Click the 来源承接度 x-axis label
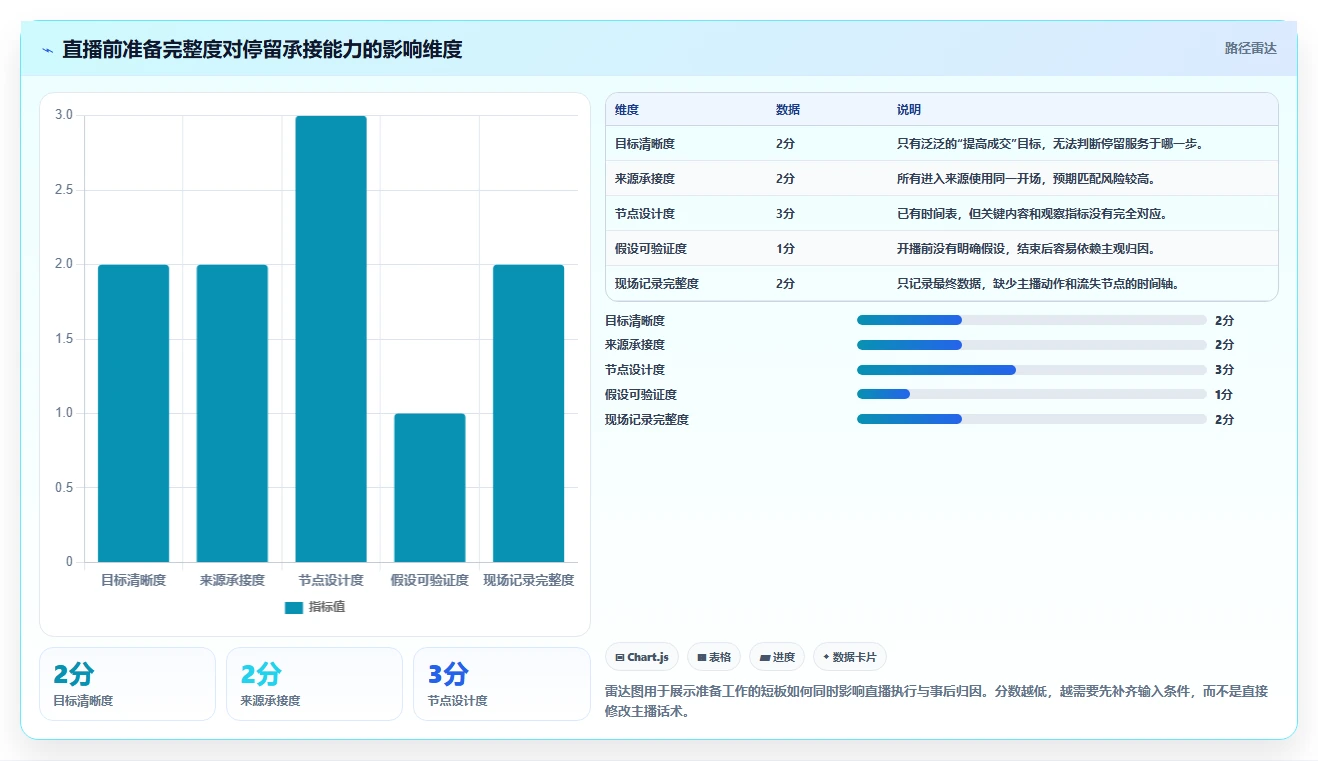The width and height of the screenshot is (1318, 761). pyautogui.click(x=232, y=580)
